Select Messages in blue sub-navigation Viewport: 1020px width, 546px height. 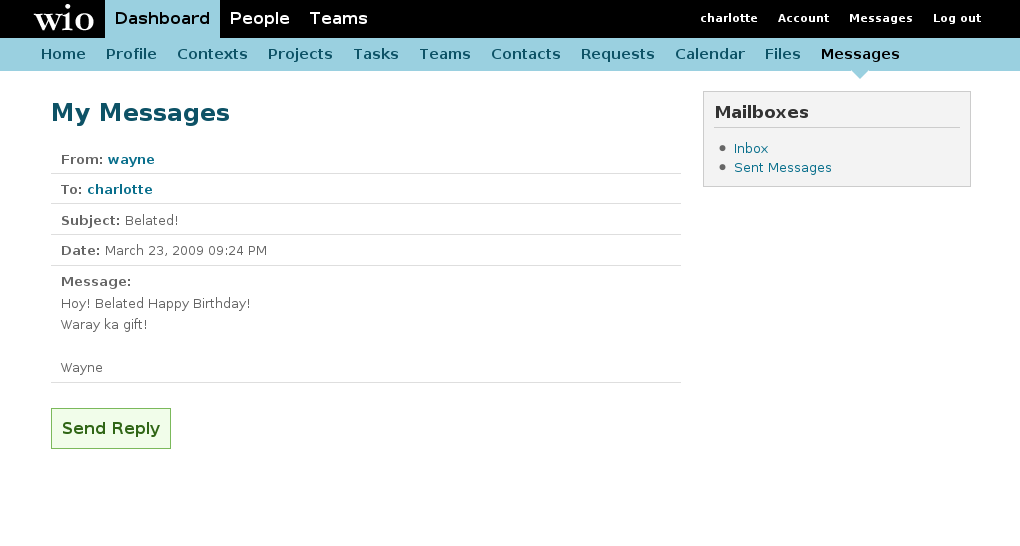click(860, 54)
